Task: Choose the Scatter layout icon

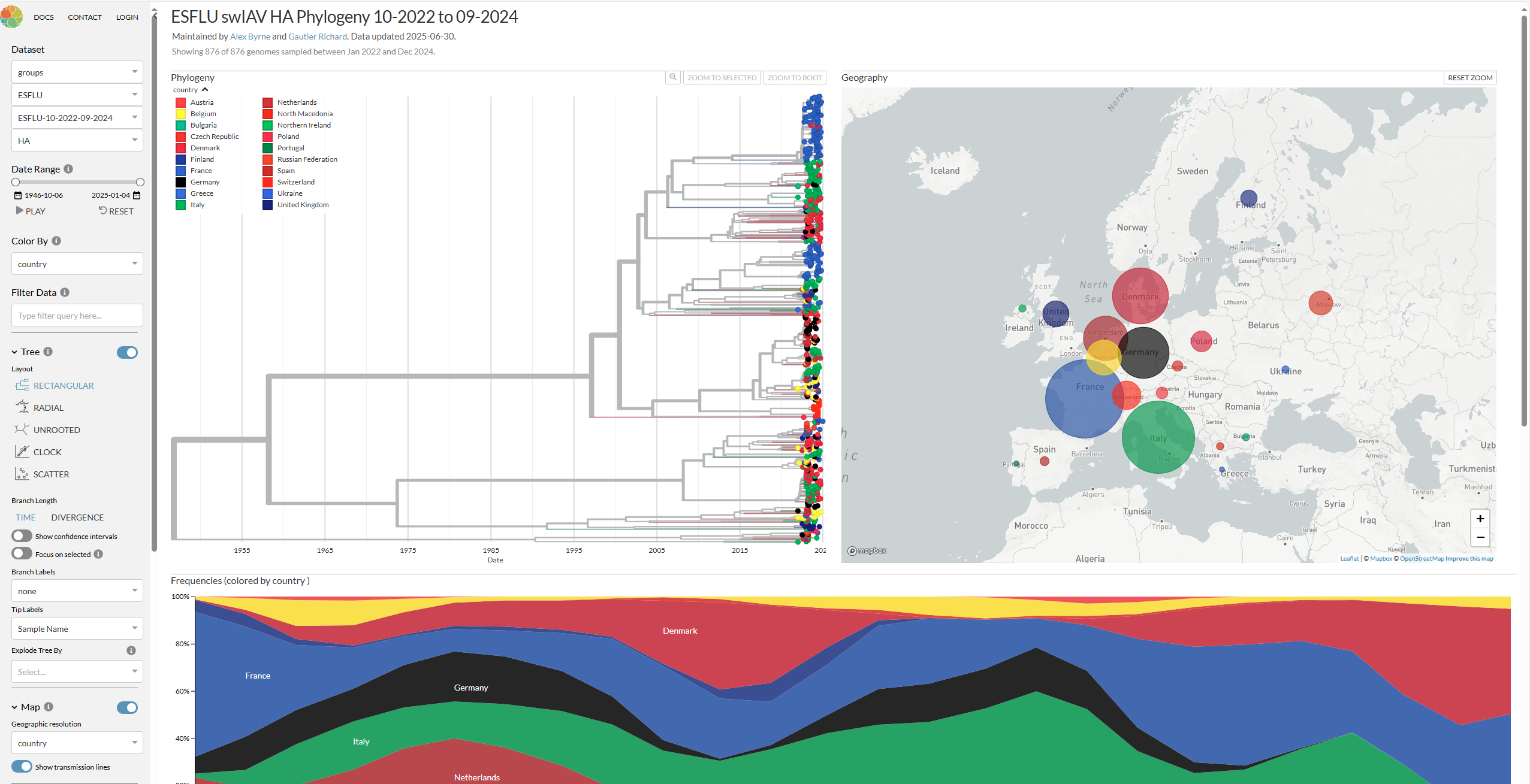Action: 22,474
